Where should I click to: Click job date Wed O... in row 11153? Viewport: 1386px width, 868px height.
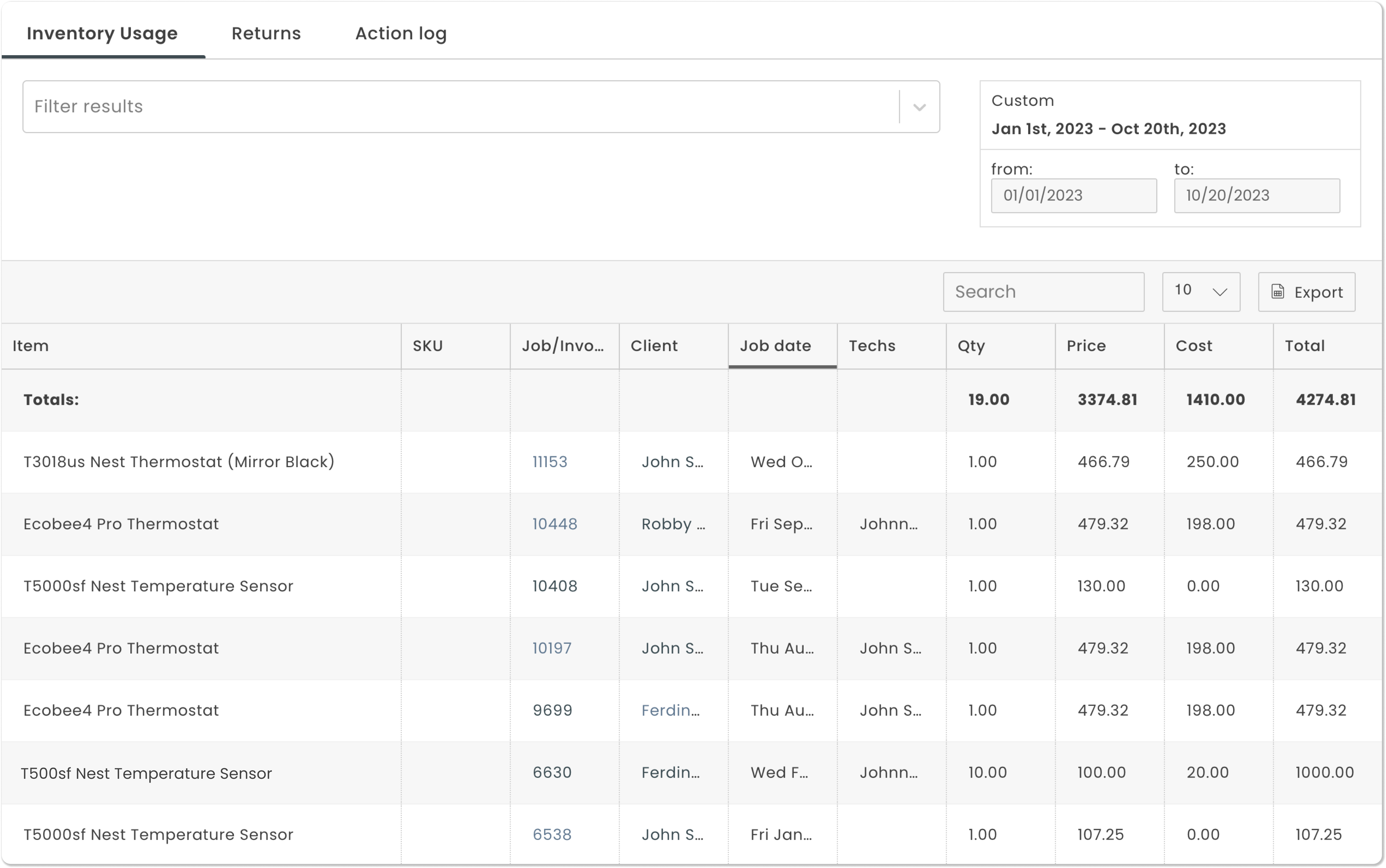click(x=781, y=462)
